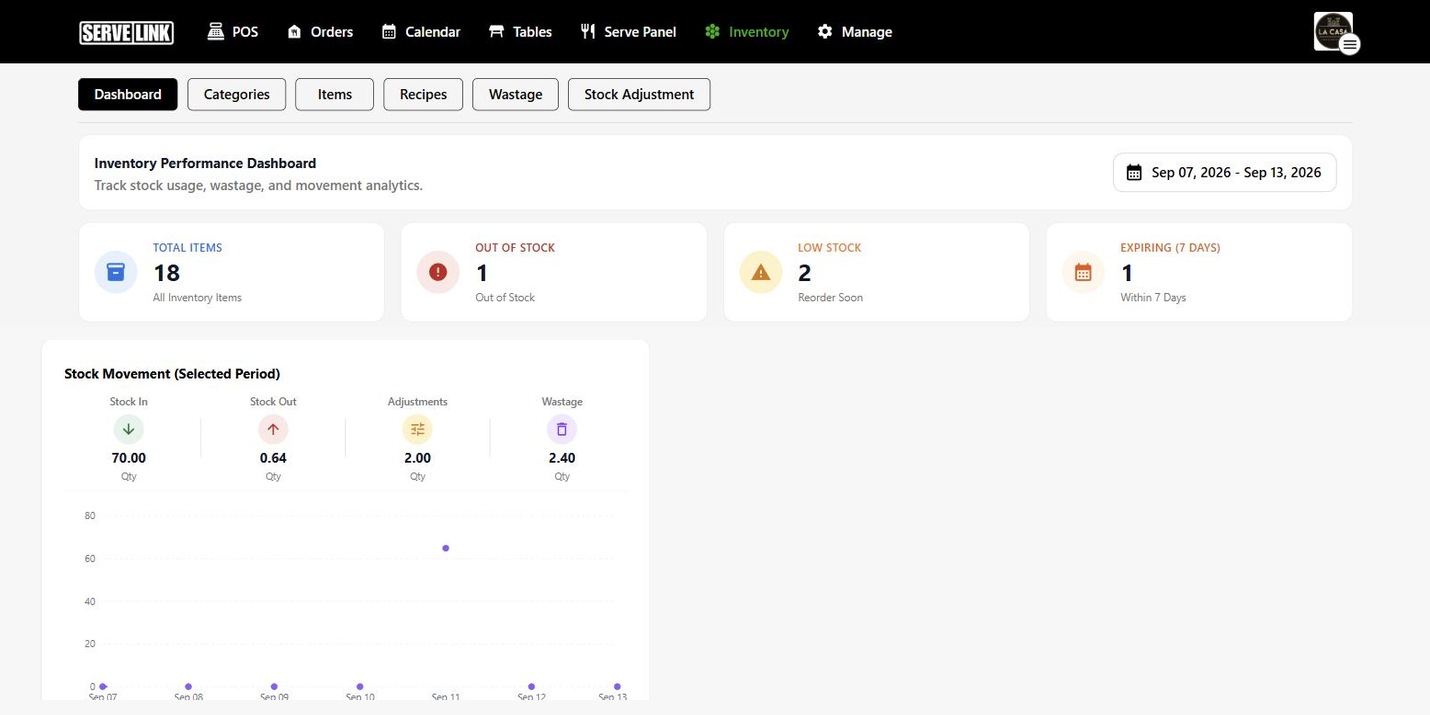The height and width of the screenshot is (715, 1430).
Task: Click the Stock Out up-arrow icon
Action: [x=273, y=429]
